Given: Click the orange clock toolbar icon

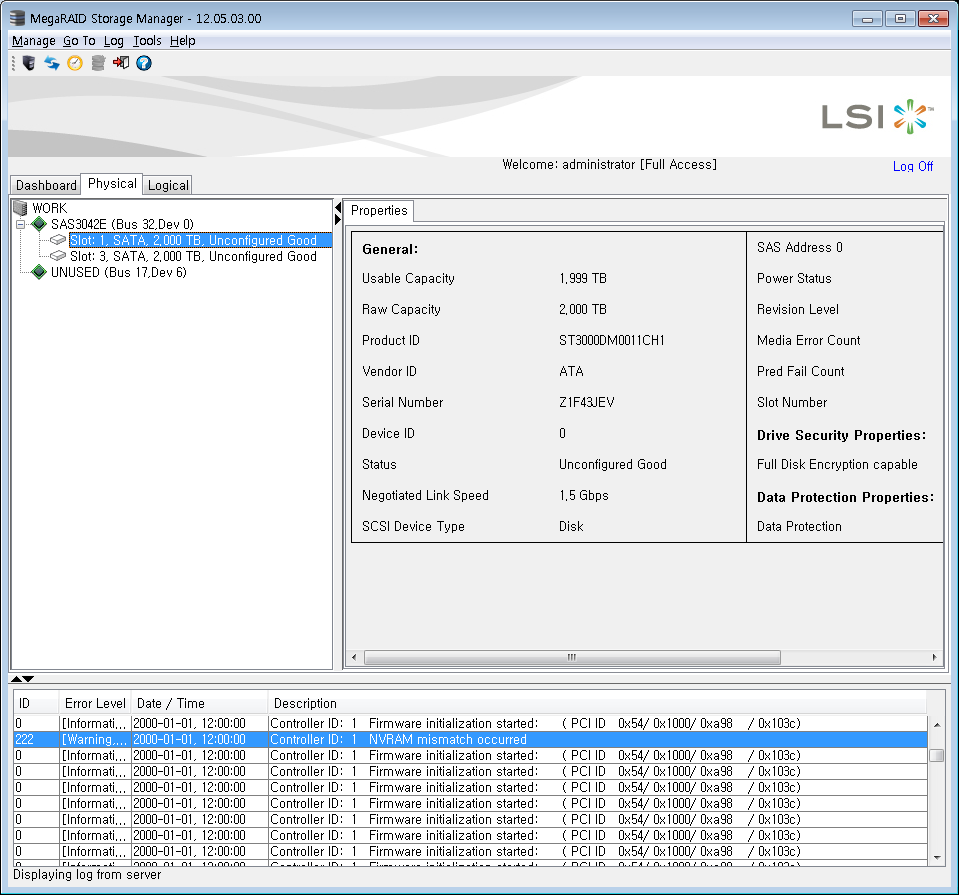Looking at the screenshot, I should coord(75,63).
